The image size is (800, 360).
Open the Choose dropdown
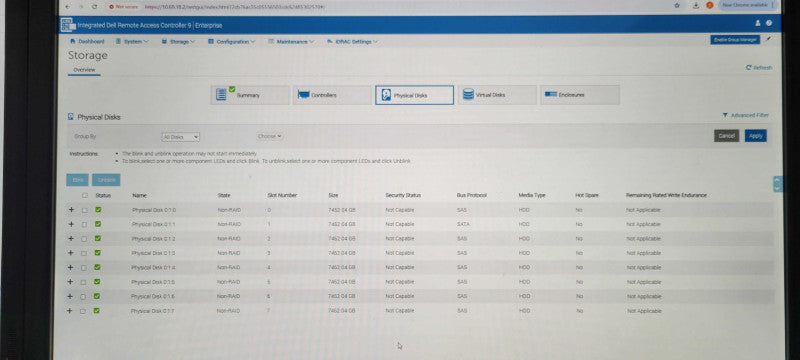(270, 136)
